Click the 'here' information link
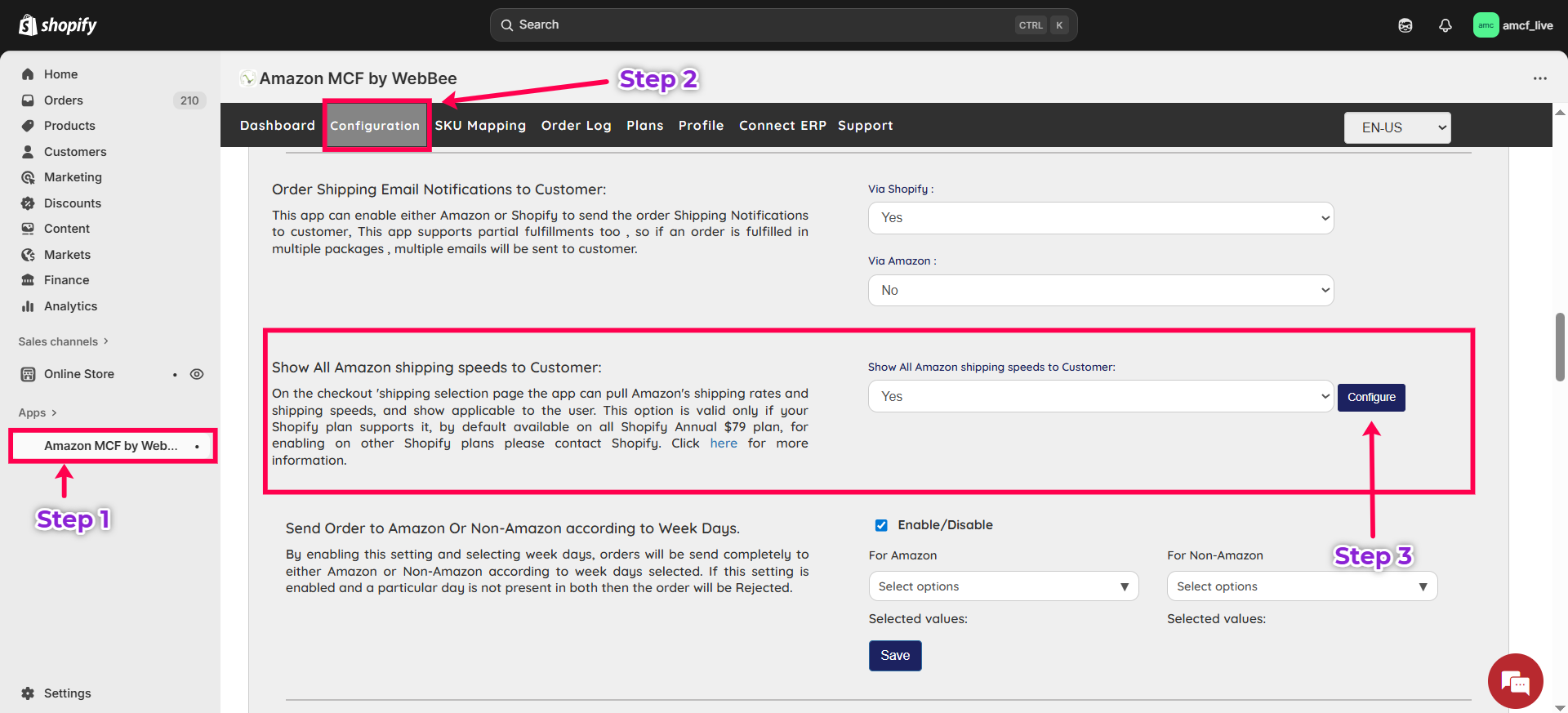The height and width of the screenshot is (713, 1568). pyautogui.click(x=723, y=443)
